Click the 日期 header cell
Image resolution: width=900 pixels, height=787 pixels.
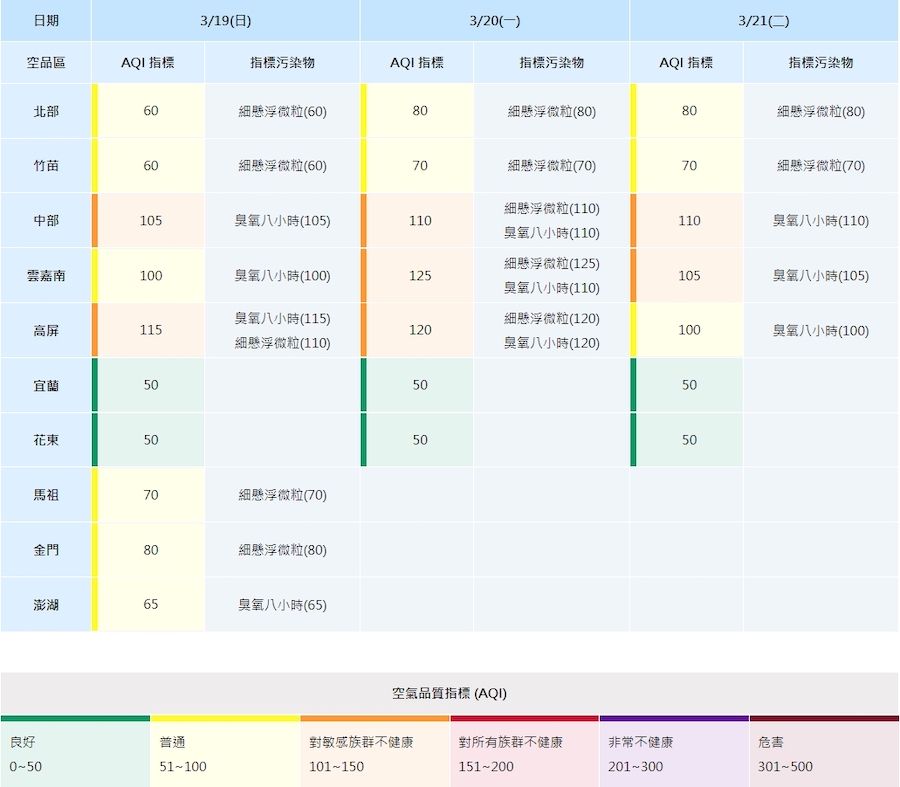[46, 21]
